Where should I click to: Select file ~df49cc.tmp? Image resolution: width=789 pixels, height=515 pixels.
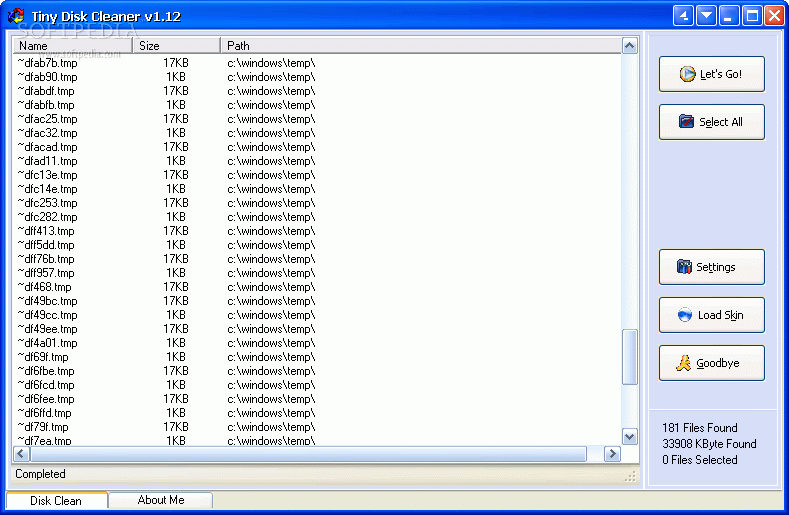pos(48,315)
